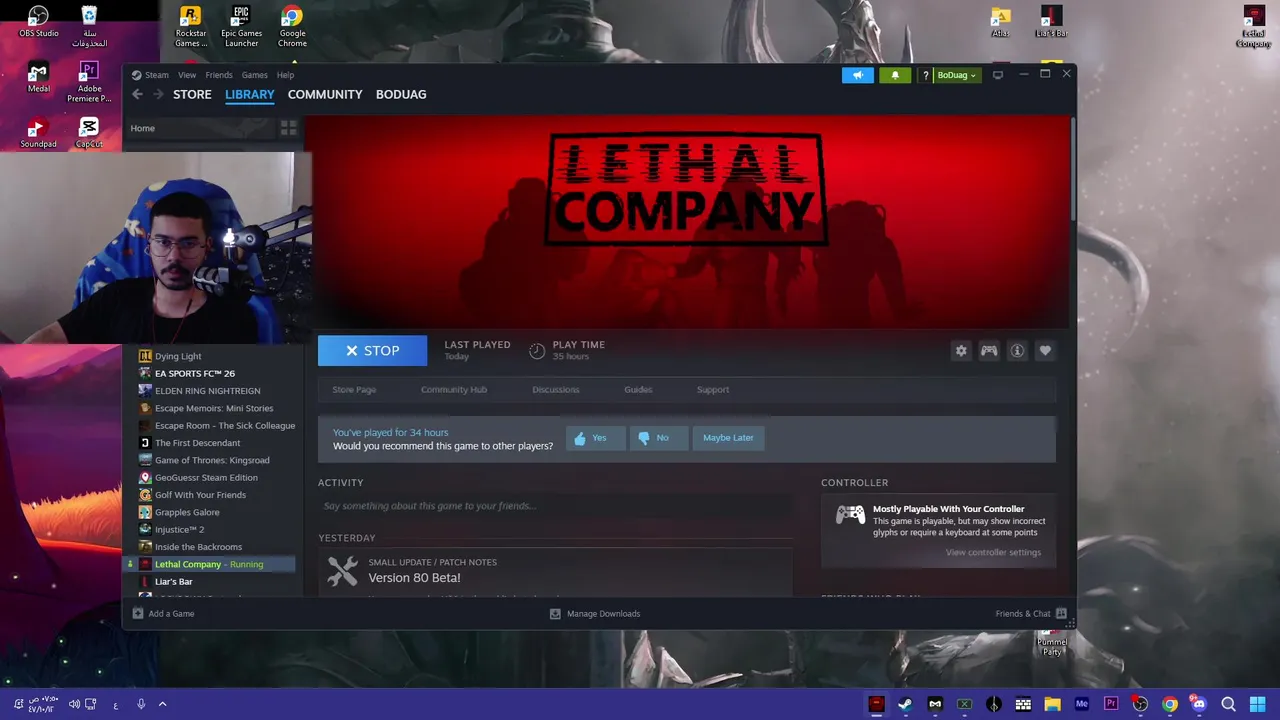Click the taskbar volume speaker icon
The height and width of the screenshot is (720, 1280).
(x=74, y=704)
